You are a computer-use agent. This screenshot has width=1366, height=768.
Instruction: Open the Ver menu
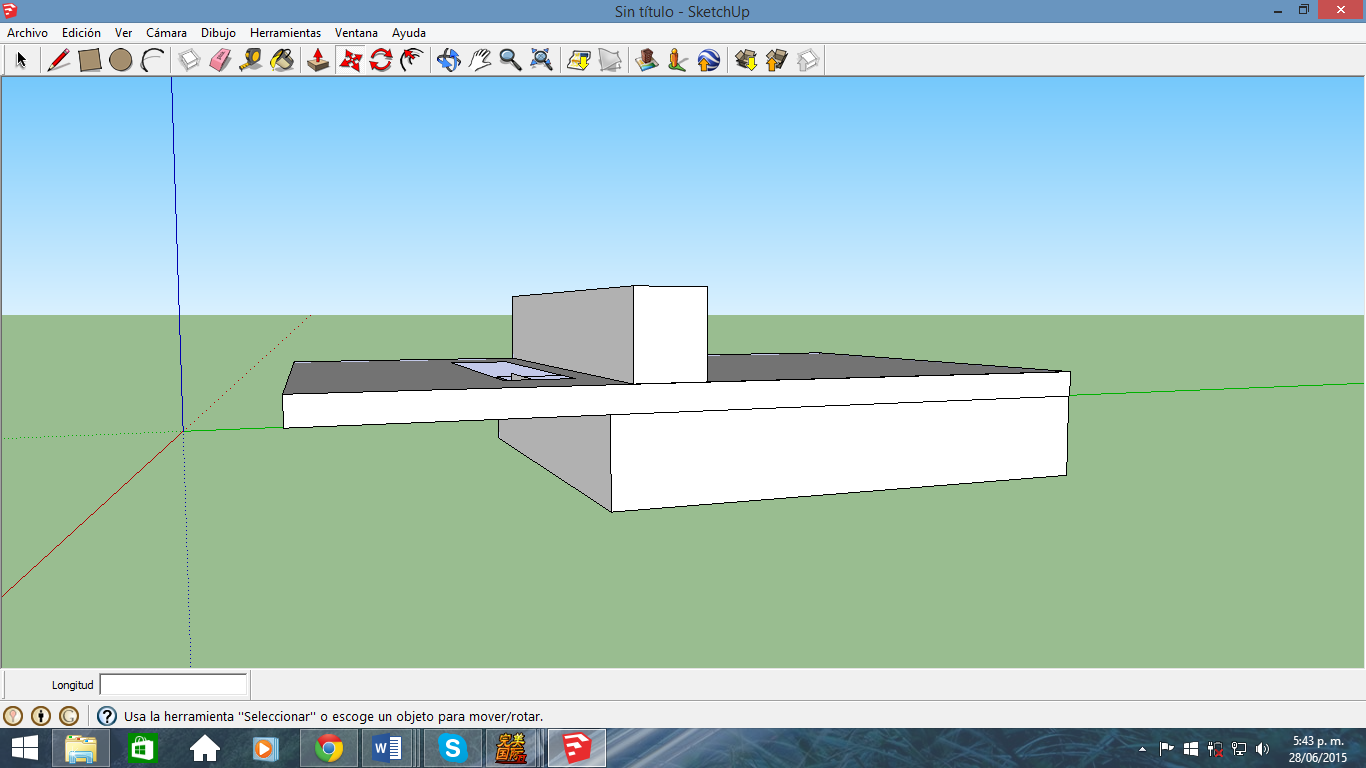coord(123,33)
